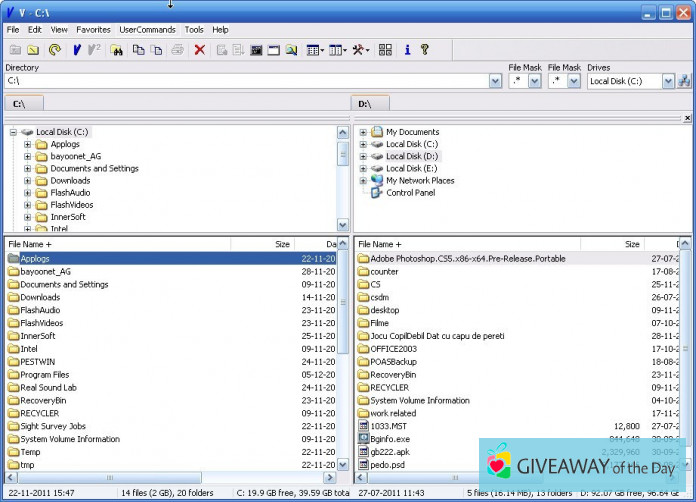This screenshot has height=502, width=696.
Task: Open the first File Mask dropdown
Action: 535,81
